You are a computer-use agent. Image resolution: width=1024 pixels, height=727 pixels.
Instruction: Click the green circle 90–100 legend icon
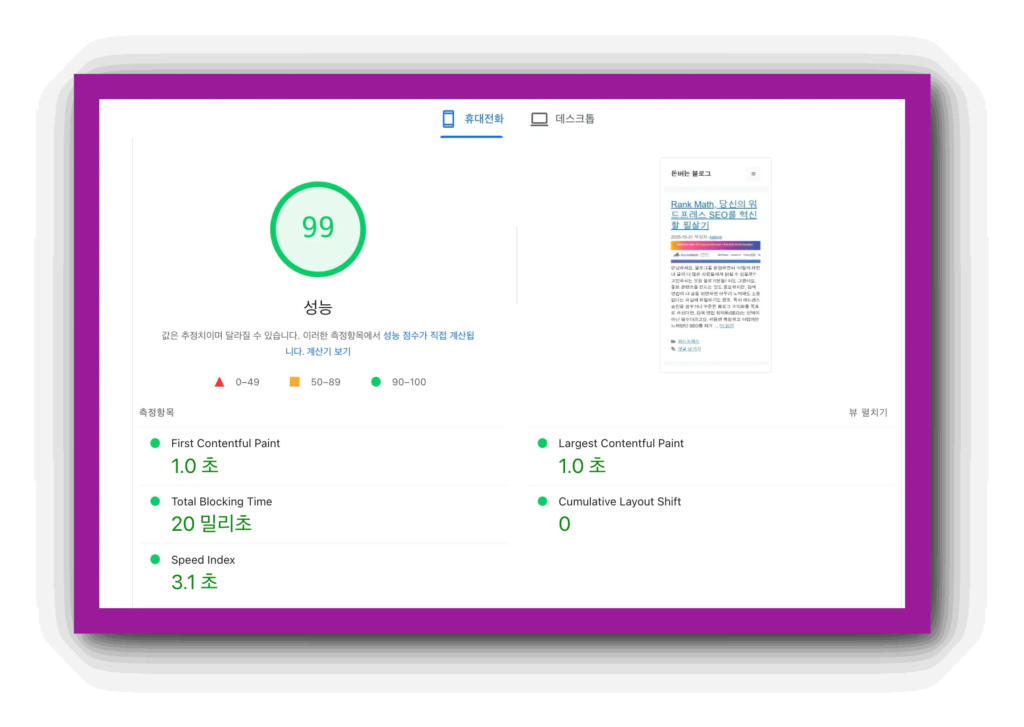[x=376, y=382]
